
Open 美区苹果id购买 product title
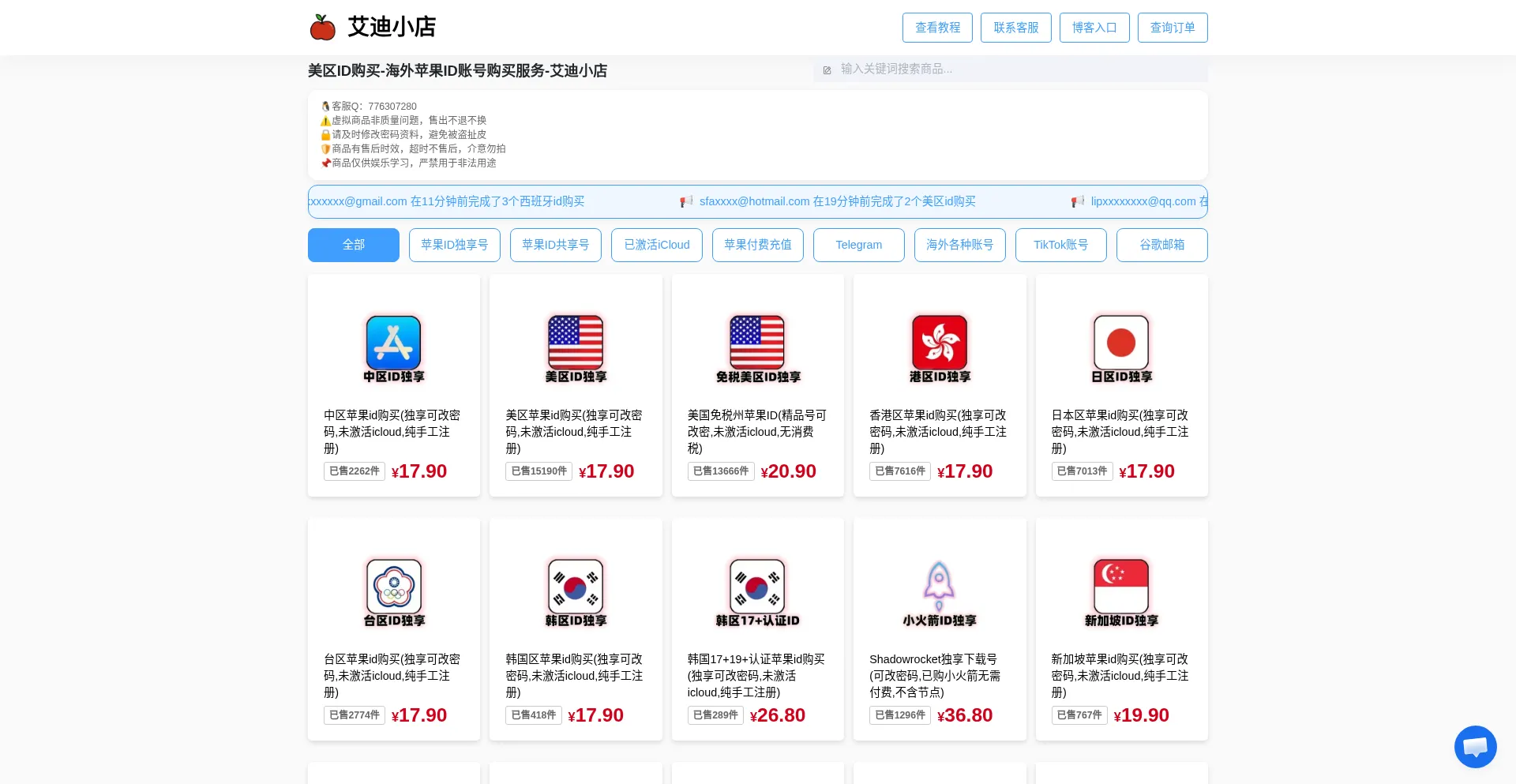coord(576,432)
